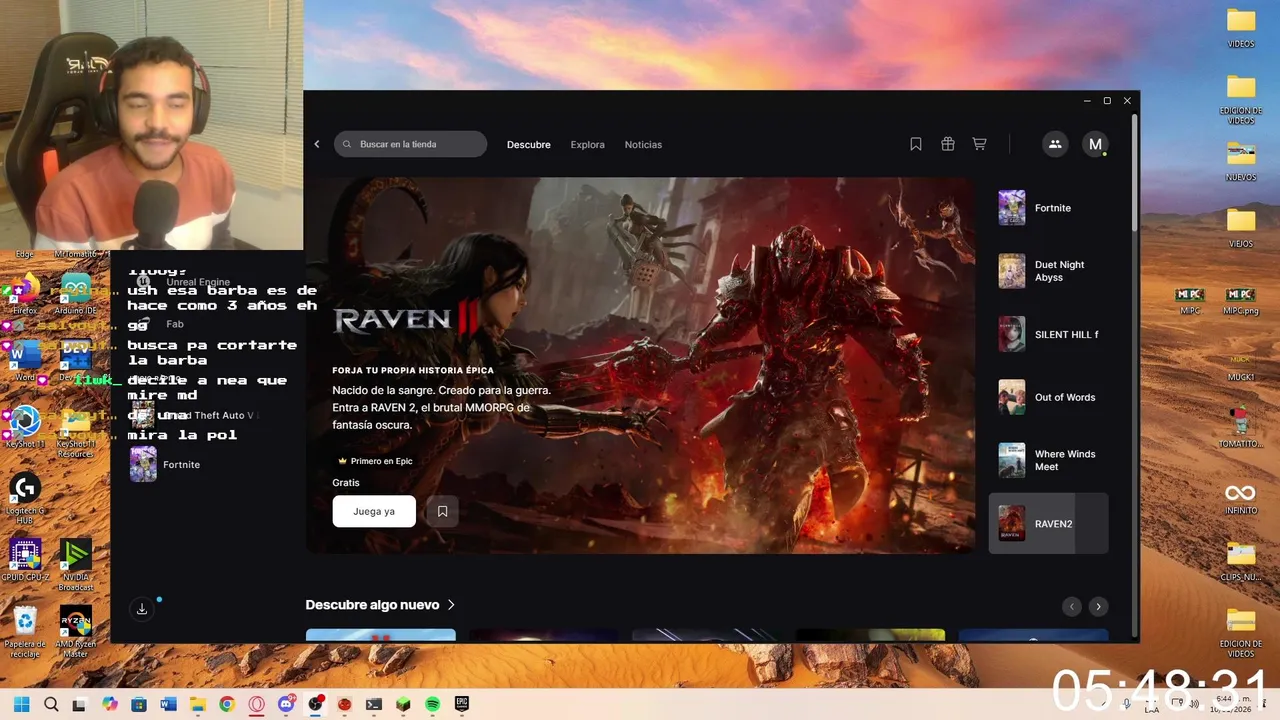
Task: Switch to the Noticias tab
Action: point(643,144)
